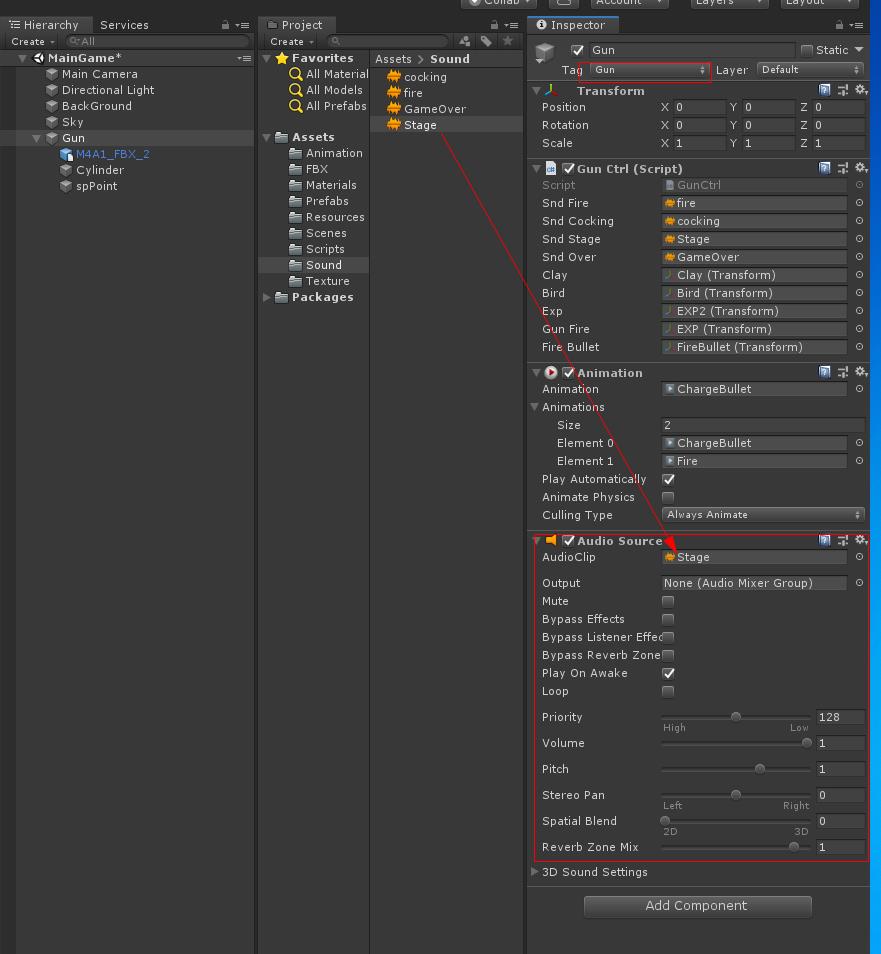
Task: Click Search by Label tag icon
Action: [486, 41]
